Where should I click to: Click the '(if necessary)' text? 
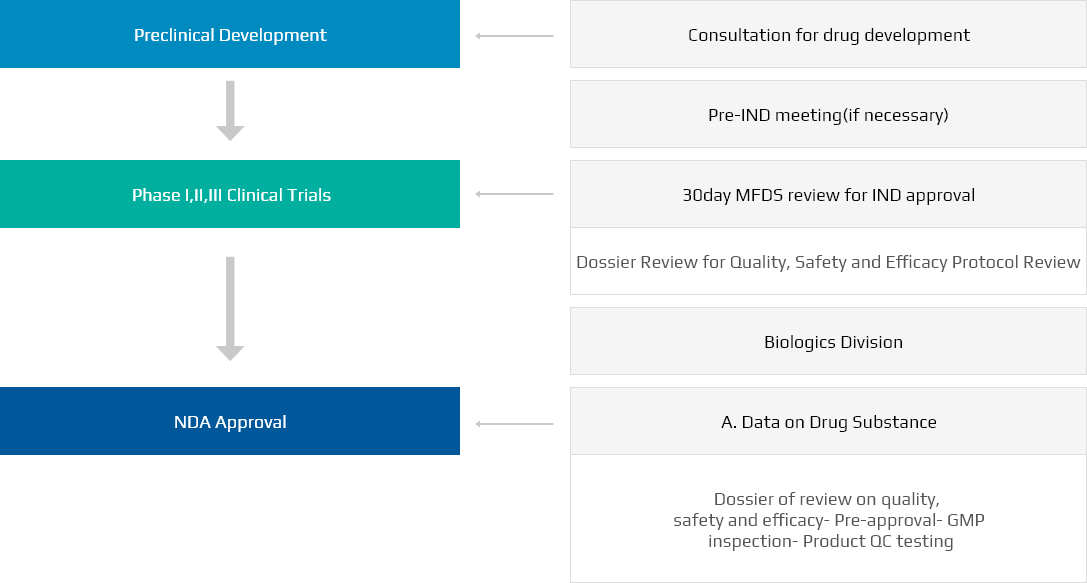point(895,115)
